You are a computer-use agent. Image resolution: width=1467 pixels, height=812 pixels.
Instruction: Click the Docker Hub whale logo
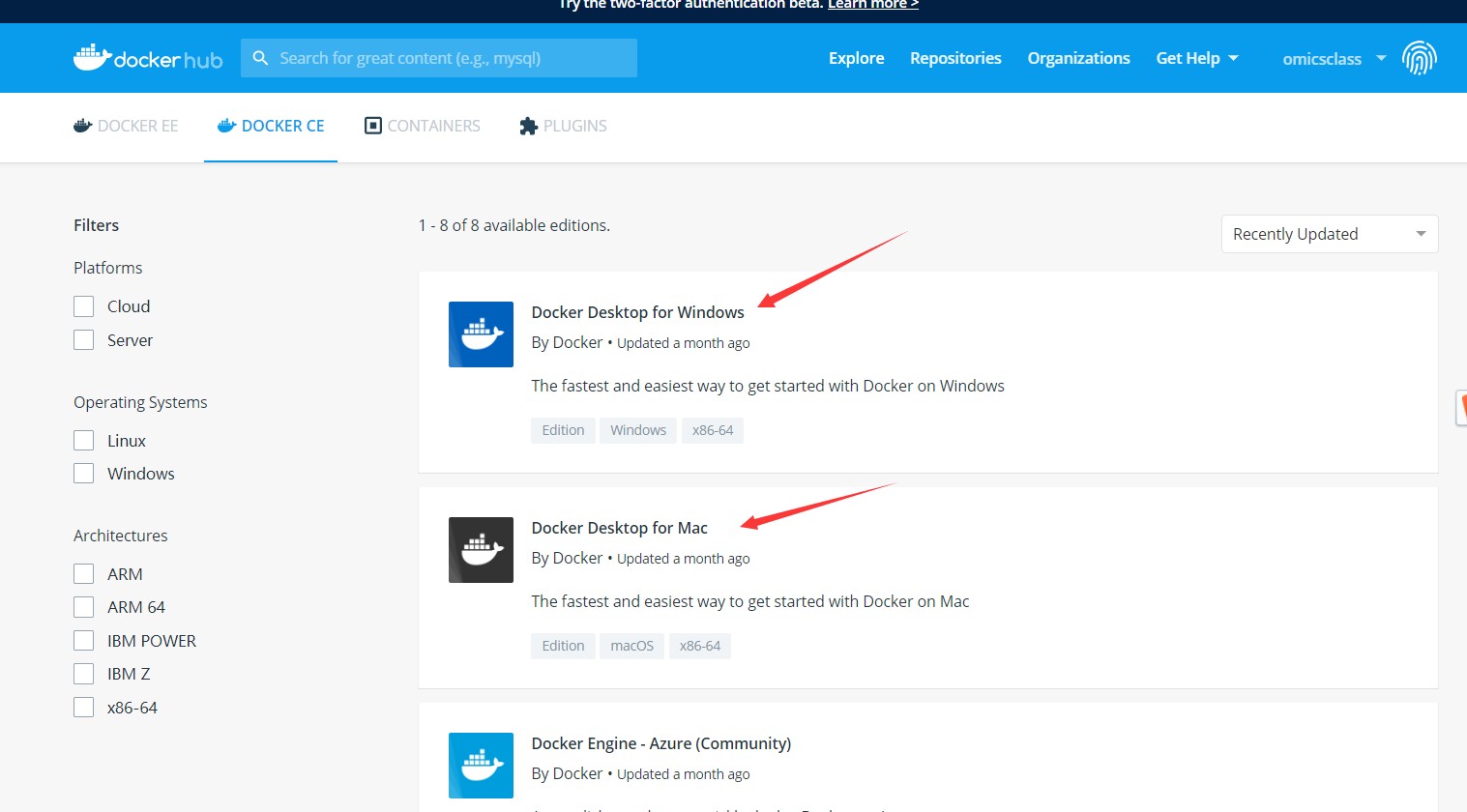point(148,58)
